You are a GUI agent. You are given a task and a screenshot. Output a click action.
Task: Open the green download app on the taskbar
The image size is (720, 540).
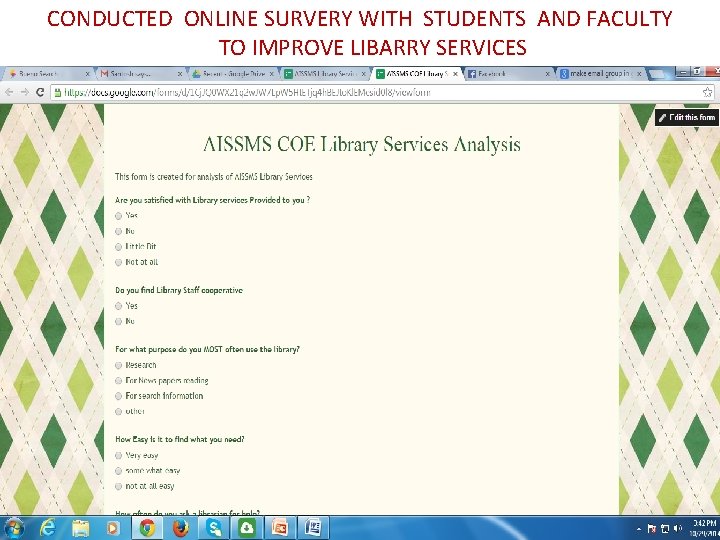pos(247,529)
